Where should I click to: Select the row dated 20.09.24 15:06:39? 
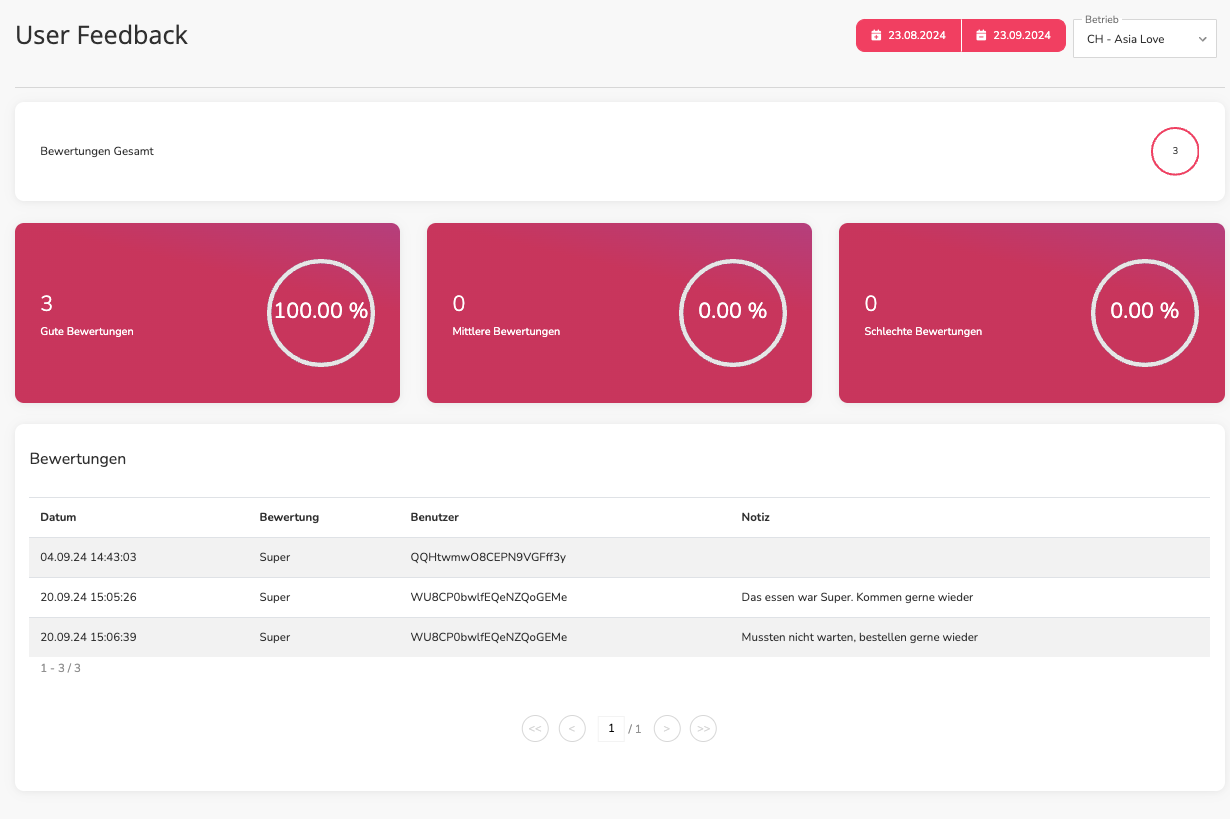point(619,637)
